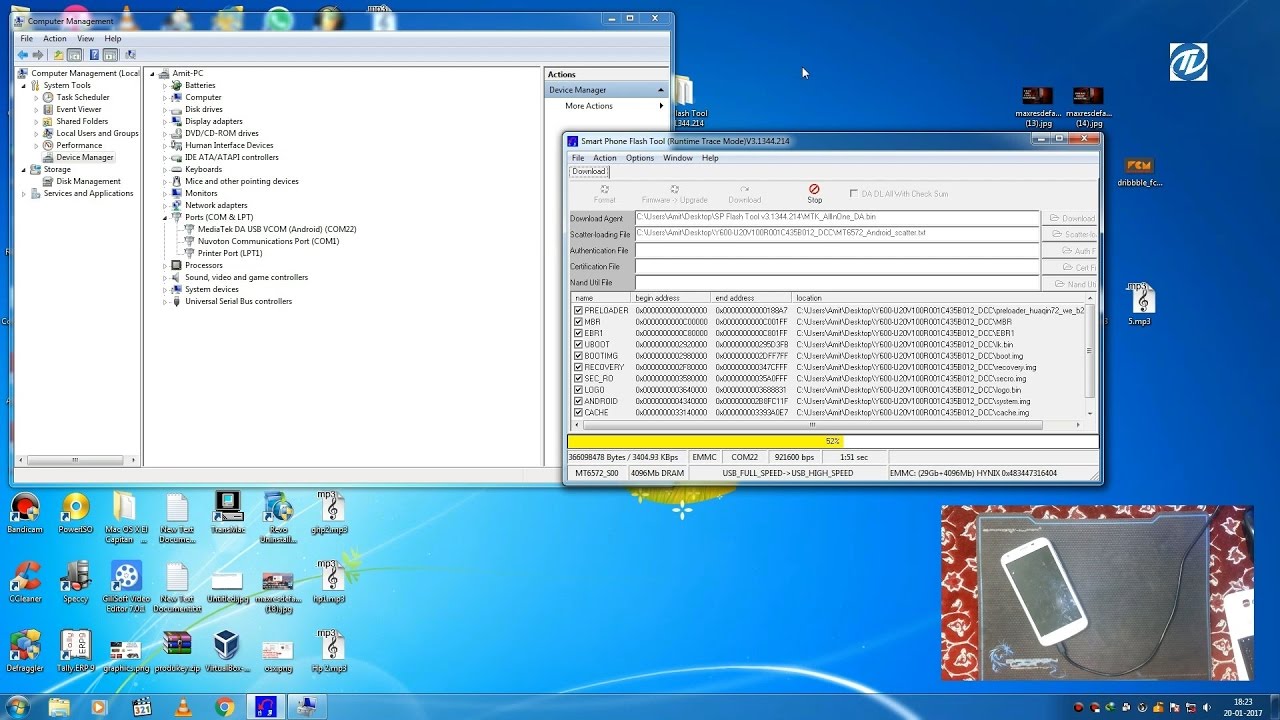This screenshot has height=720, width=1280.
Task: Select Download tab in Flash Tool
Action: click(x=588, y=172)
